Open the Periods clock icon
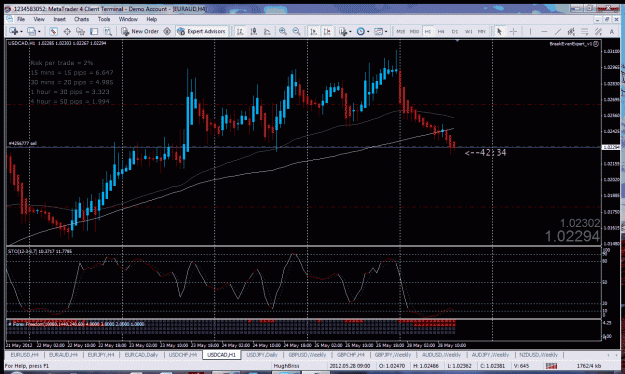The image size is (625, 374). pos(360,31)
